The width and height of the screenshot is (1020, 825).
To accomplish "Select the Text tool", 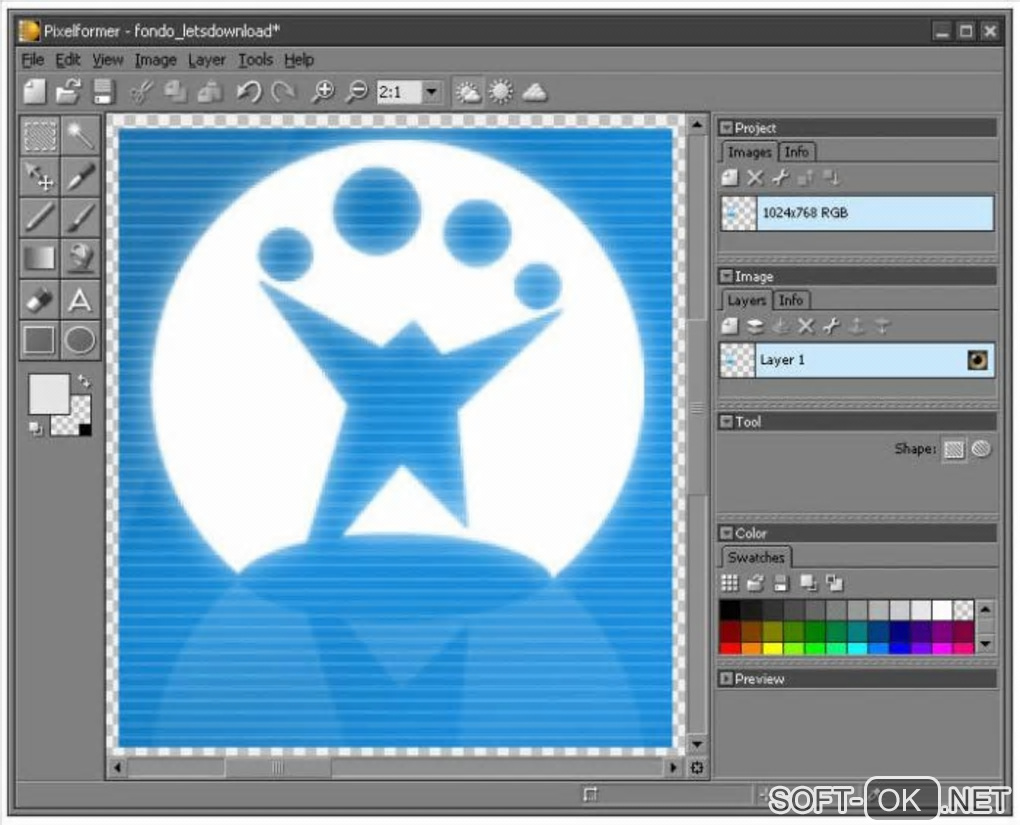I will click(x=81, y=299).
